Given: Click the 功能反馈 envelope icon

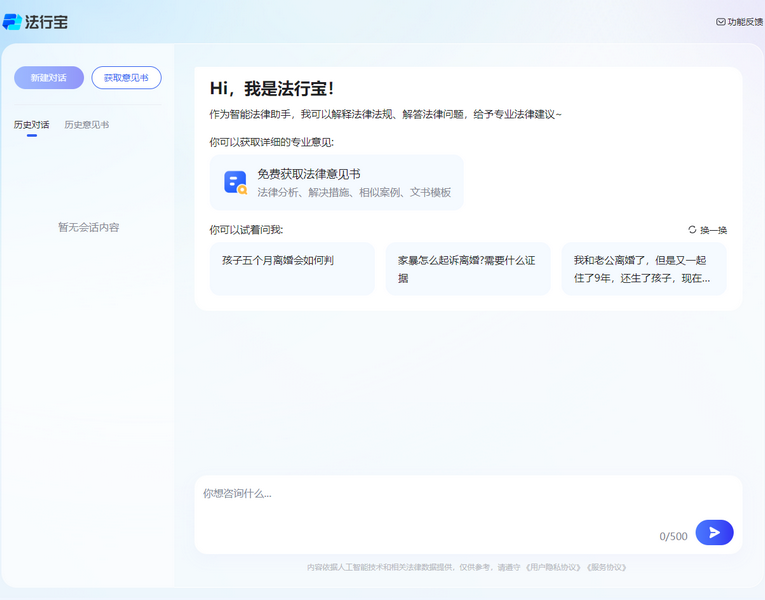Looking at the screenshot, I should pyautogui.click(x=721, y=21).
